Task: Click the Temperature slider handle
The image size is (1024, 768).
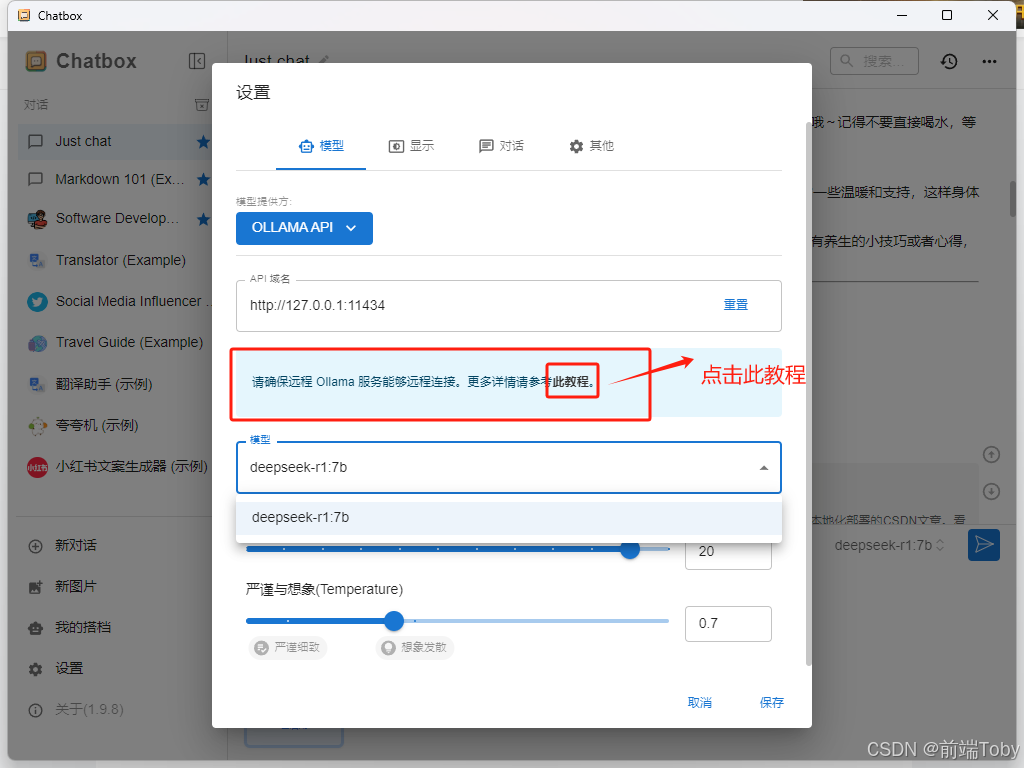Action: (x=394, y=620)
